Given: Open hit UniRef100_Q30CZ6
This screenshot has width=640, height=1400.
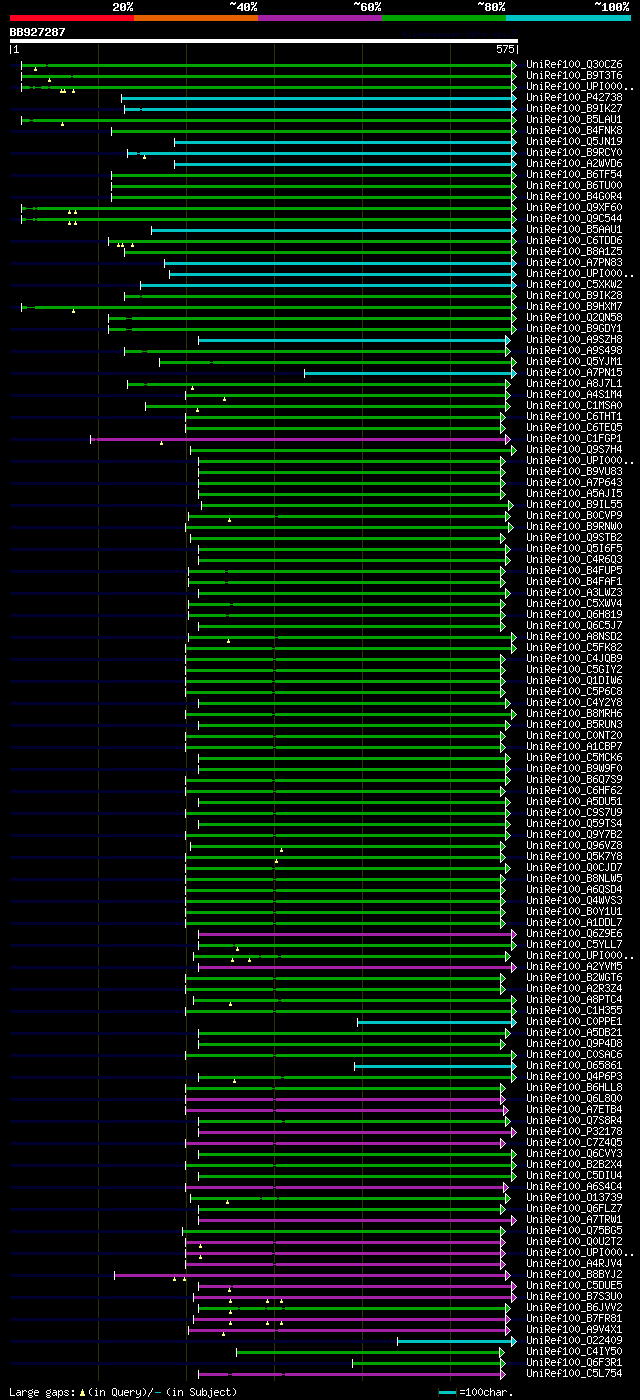Looking at the screenshot, I should (x=574, y=65).
